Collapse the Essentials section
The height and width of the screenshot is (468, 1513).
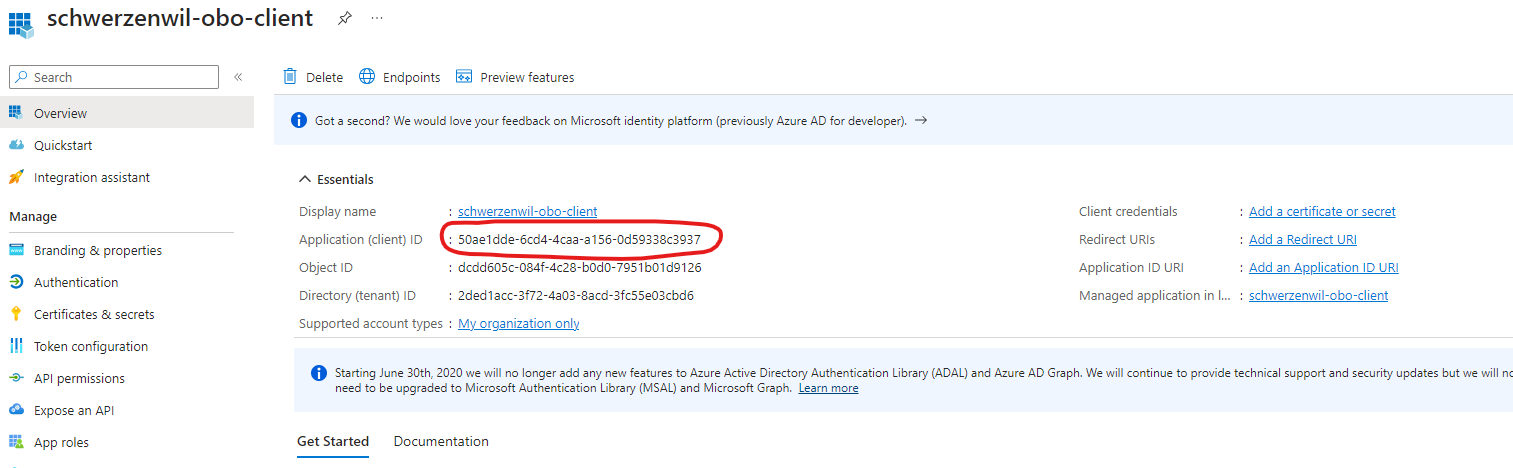pos(305,180)
